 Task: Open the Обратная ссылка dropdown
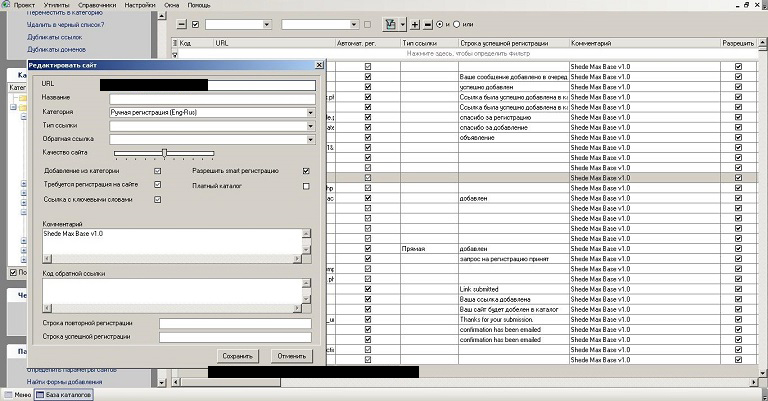[311, 139]
